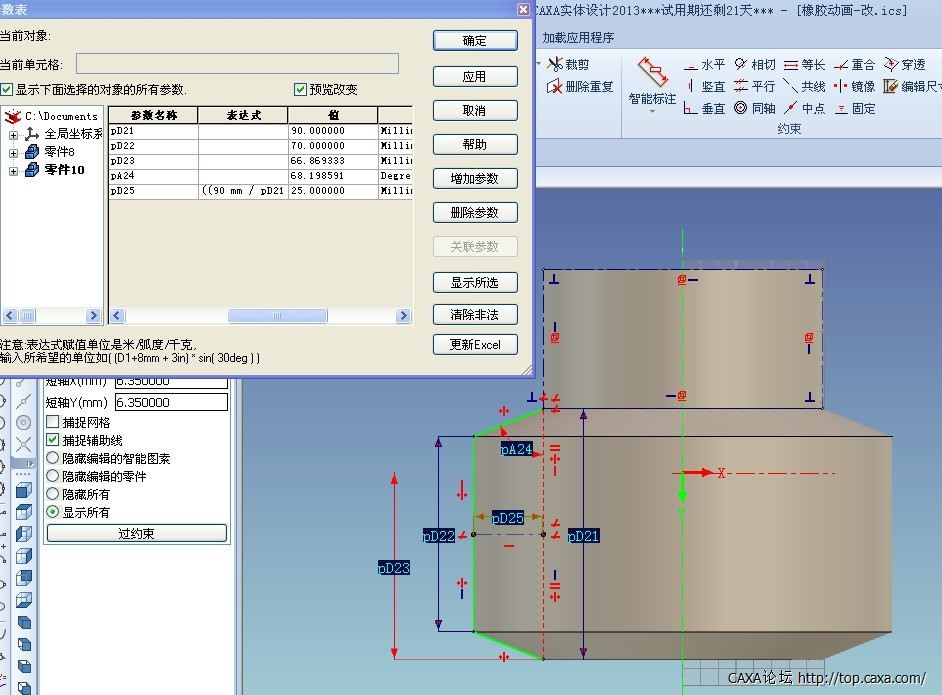The width and height of the screenshot is (942, 695).
Task: Apply the 重合 (coincident) constraint
Action: click(x=854, y=65)
